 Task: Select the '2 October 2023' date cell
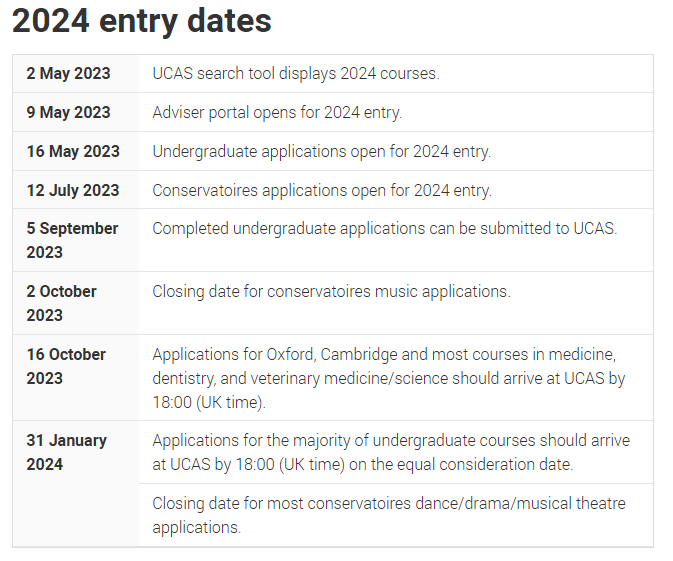click(76, 303)
